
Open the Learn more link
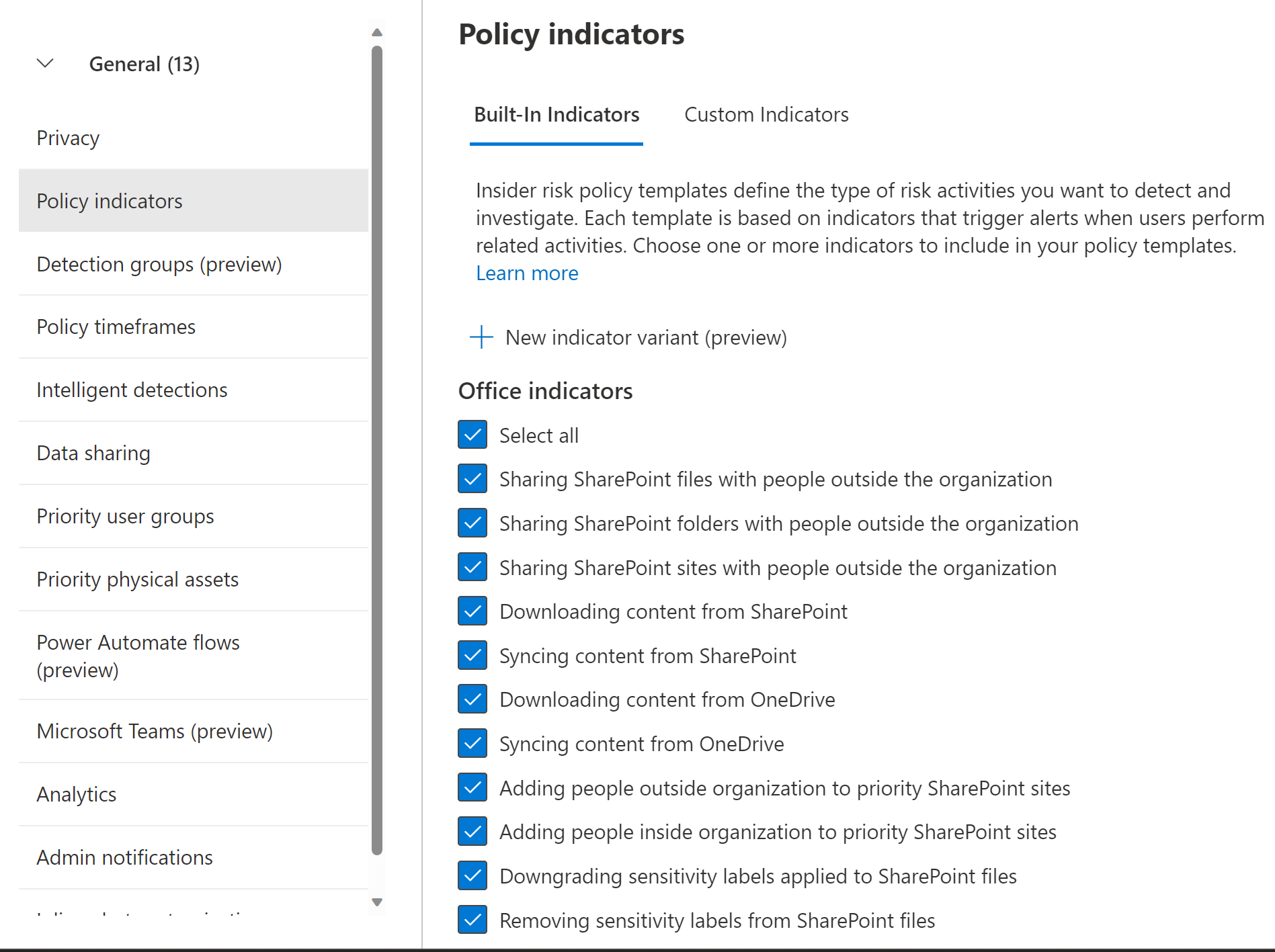coord(527,273)
